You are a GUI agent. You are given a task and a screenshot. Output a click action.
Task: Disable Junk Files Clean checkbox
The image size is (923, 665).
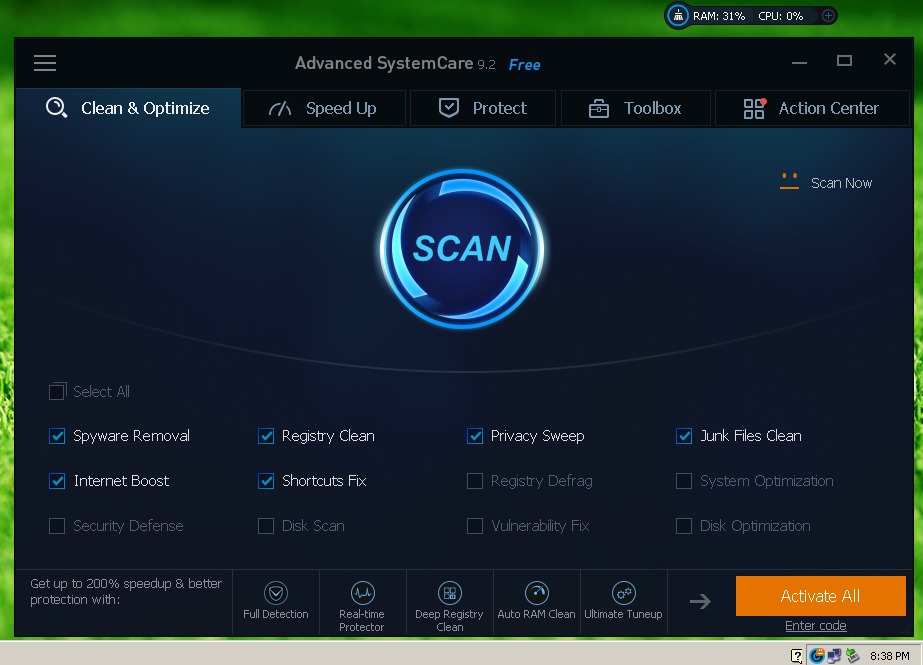point(684,436)
